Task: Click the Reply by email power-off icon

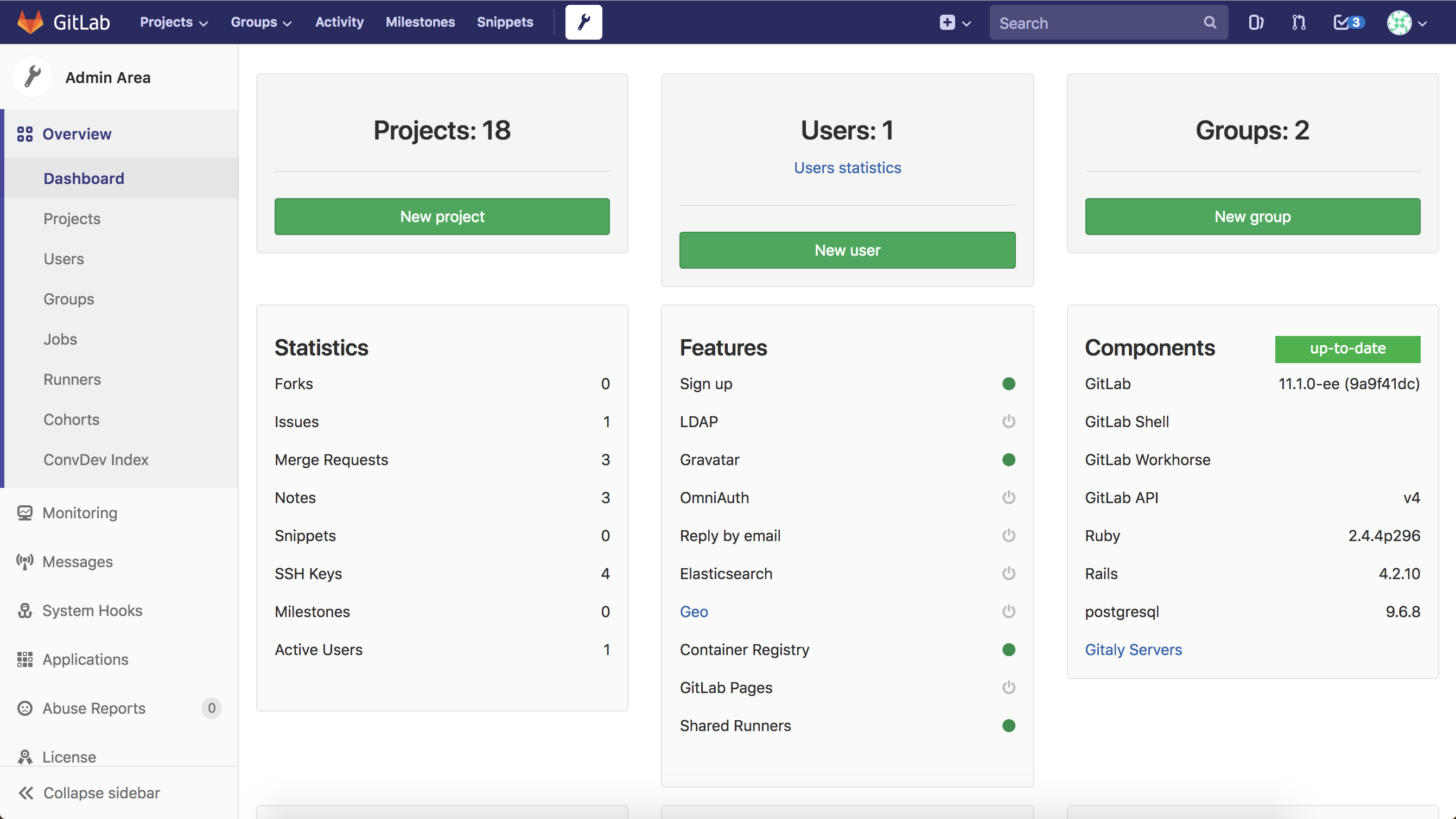Action: 1008,535
